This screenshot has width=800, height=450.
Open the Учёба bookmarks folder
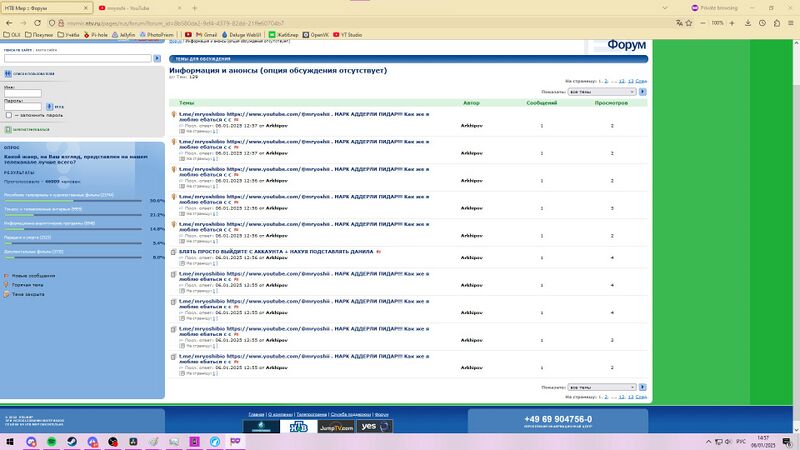pos(68,35)
